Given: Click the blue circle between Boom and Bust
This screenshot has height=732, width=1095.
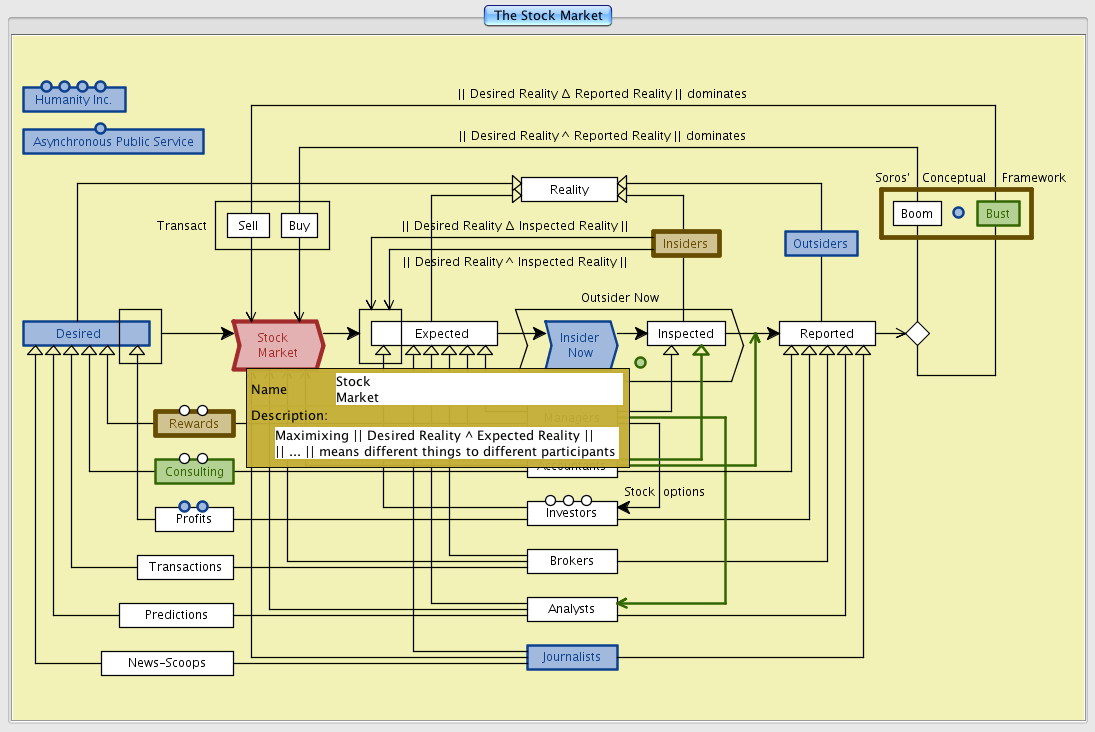Looking at the screenshot, I should pyautogui.click(x=958, y=213).
